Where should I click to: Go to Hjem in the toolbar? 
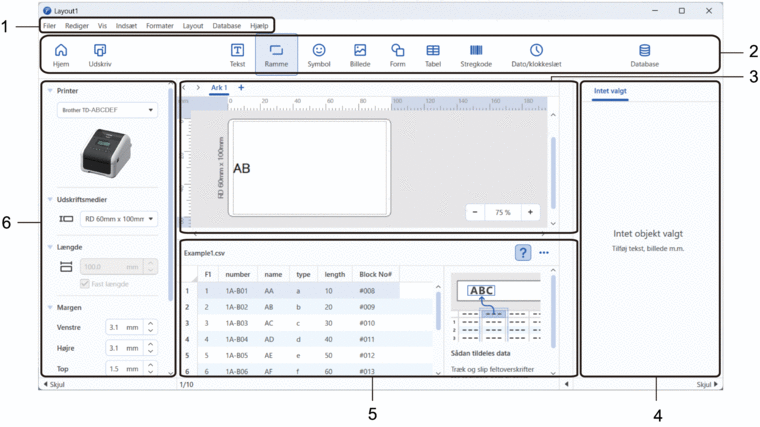(x=61, y=55)
